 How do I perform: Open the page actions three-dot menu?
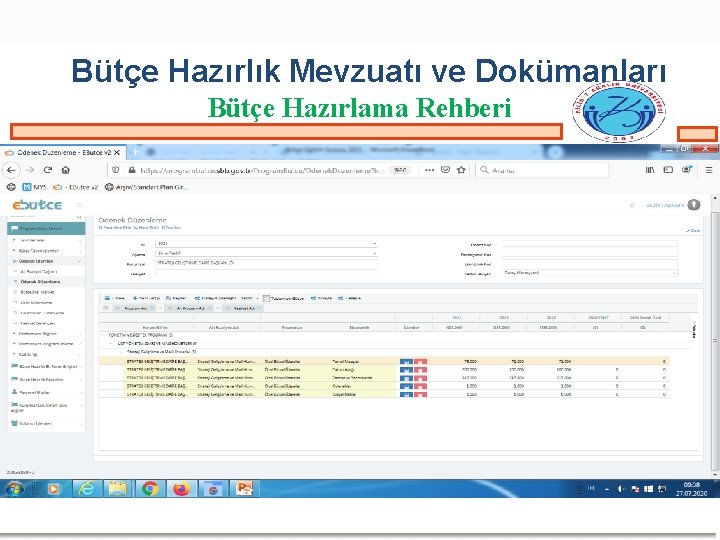[429, 170]
